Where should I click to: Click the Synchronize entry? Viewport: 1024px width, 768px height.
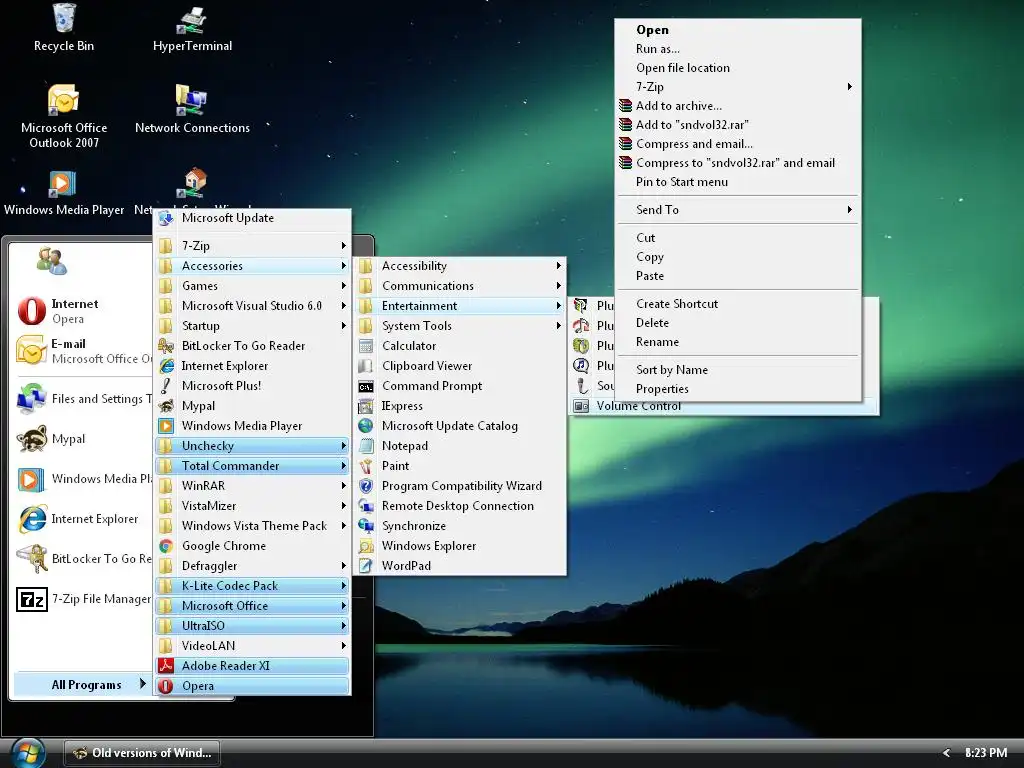tap(460, 526)
